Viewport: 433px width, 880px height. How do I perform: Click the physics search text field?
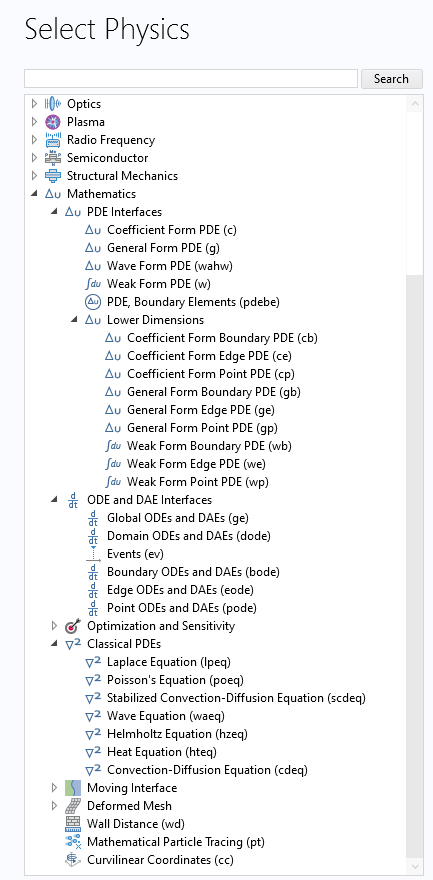point(191,79)
